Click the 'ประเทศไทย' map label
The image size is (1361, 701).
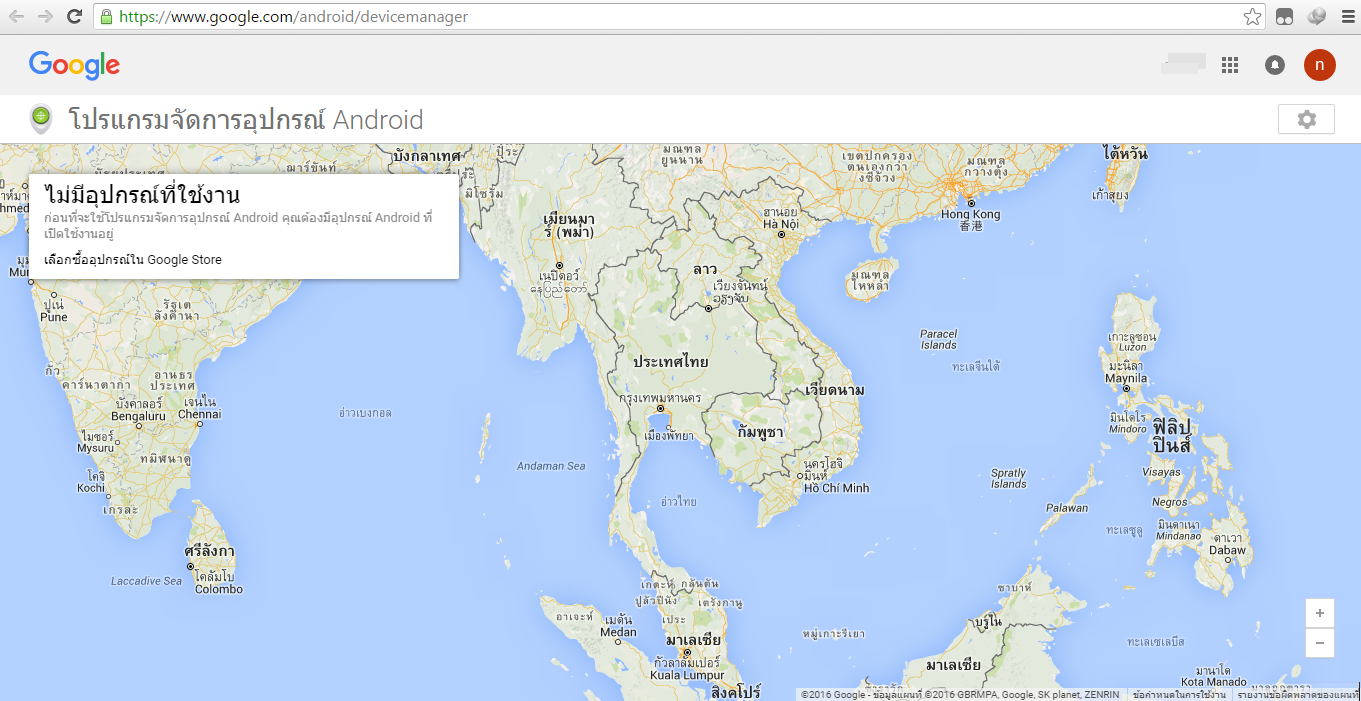click(x=670, y=362)
